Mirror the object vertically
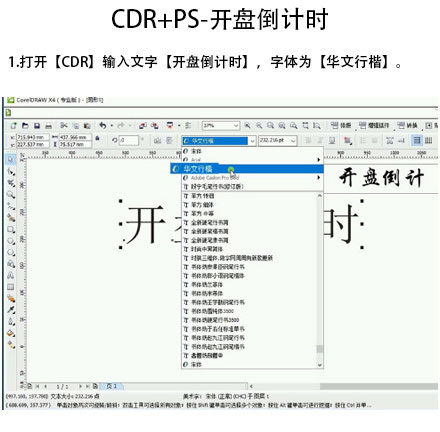440x432 pixels. pyautogui.click(x=169, y=140)
